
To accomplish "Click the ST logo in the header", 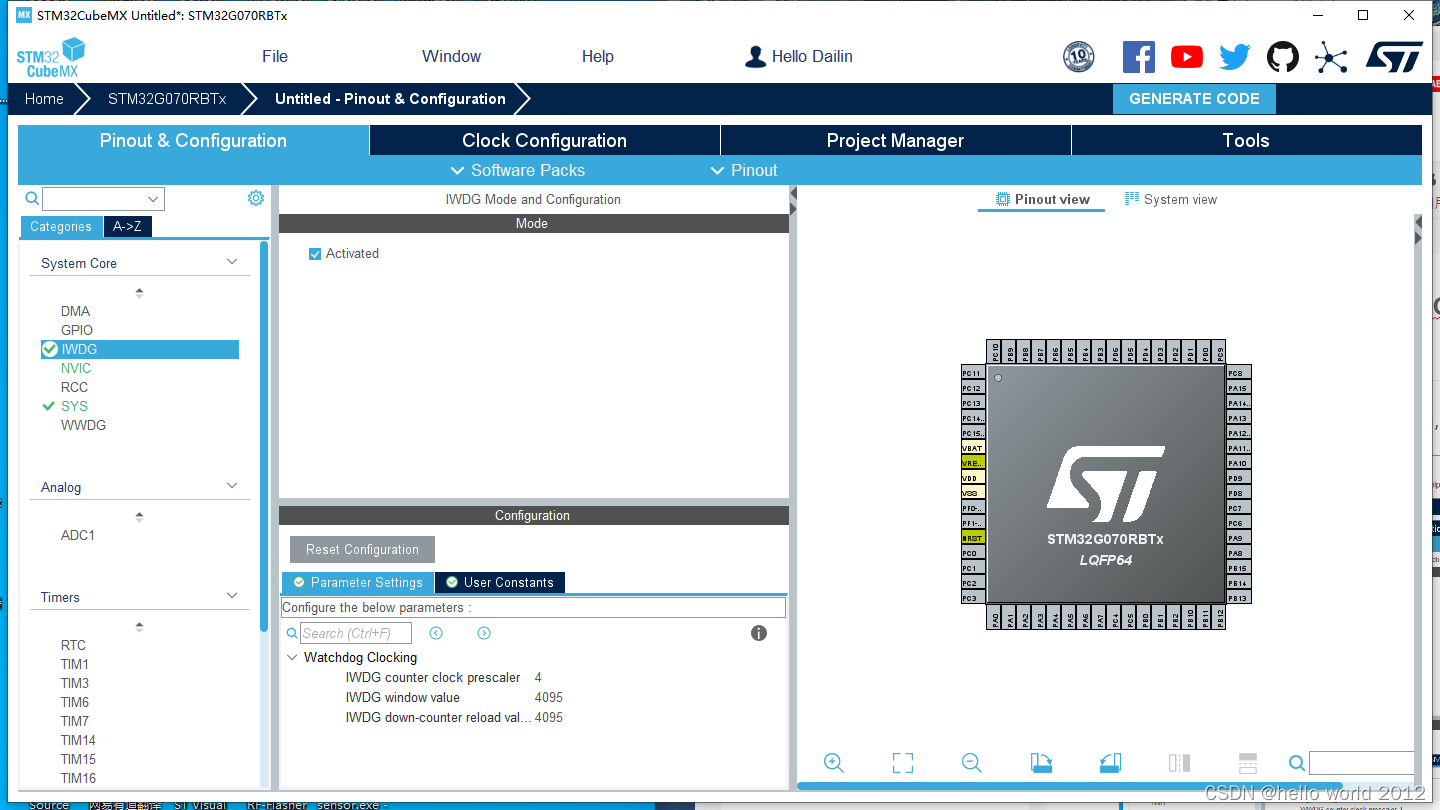I will [1394, 57].
